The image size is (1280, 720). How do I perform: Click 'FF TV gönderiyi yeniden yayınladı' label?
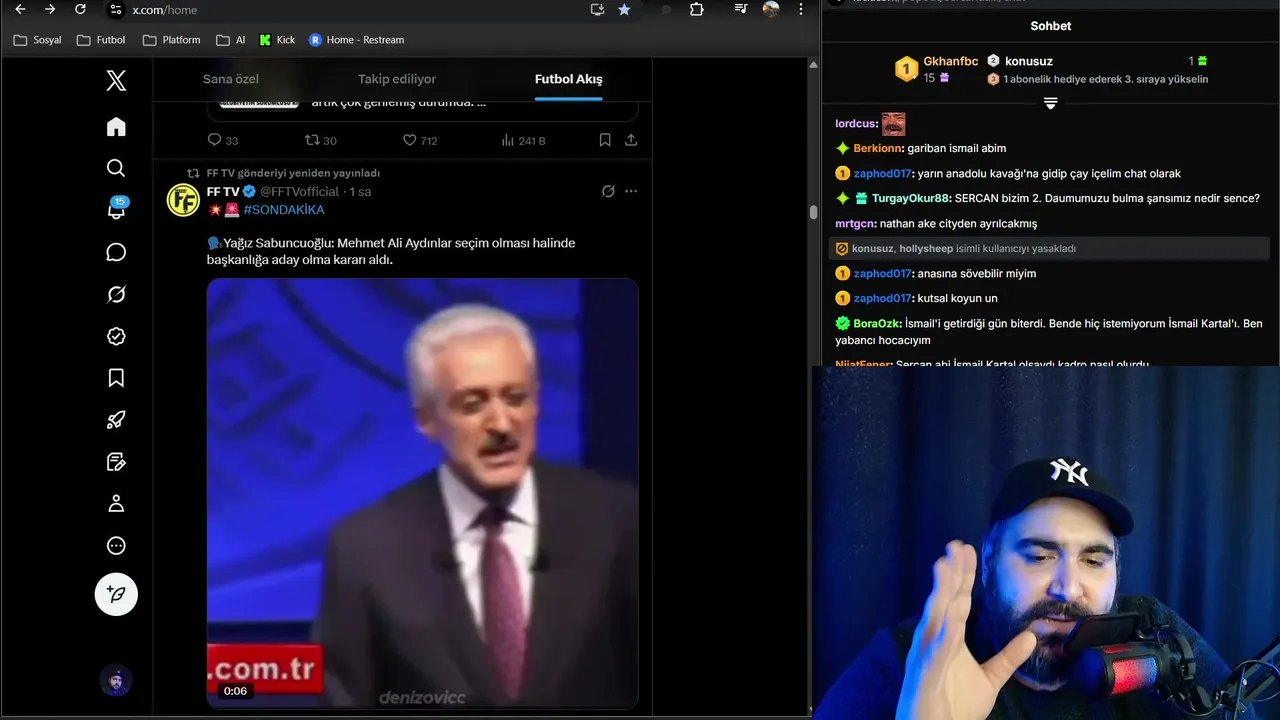click(293, 173)
